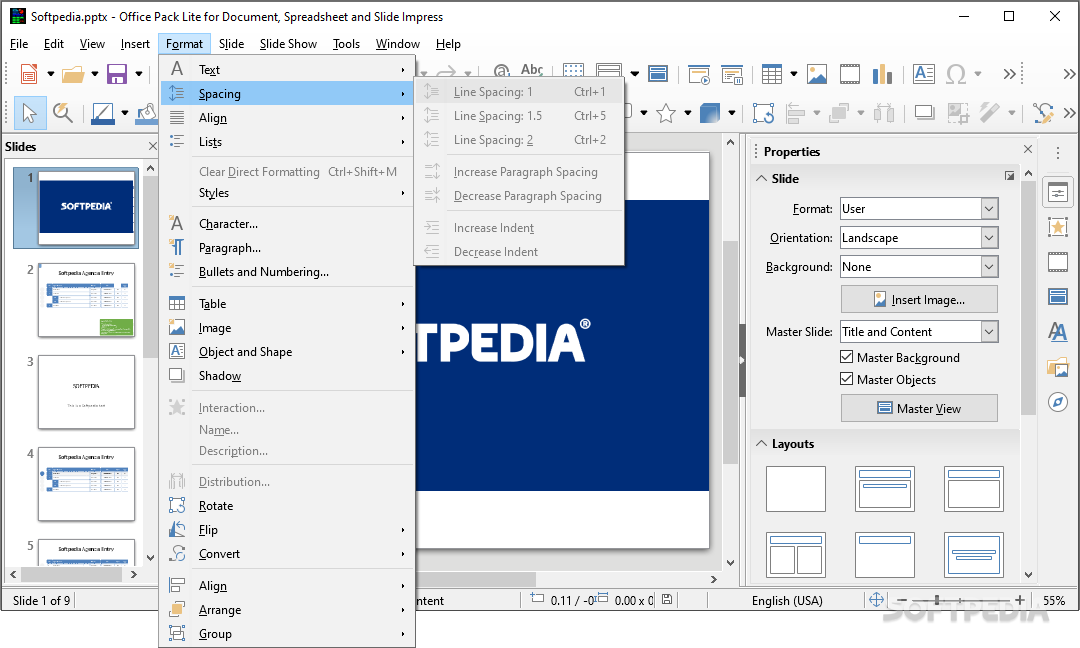Image resolution: width=1080 pixels, height=648 pixels.
Task: Open the Tools menu
Action: pyautogui.click(x=346, y=44)
